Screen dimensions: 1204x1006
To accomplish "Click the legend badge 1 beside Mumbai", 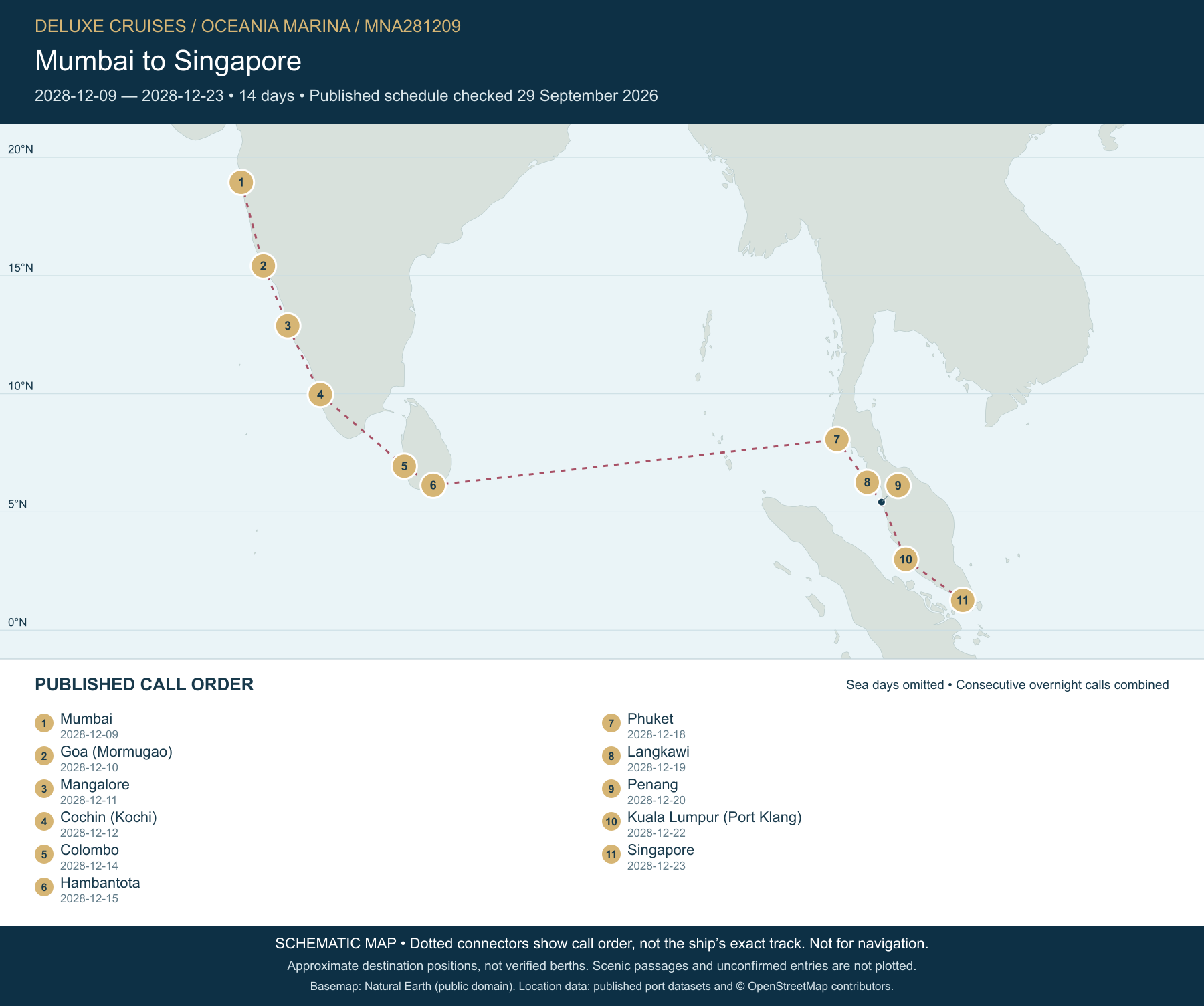I will (44, 723).
